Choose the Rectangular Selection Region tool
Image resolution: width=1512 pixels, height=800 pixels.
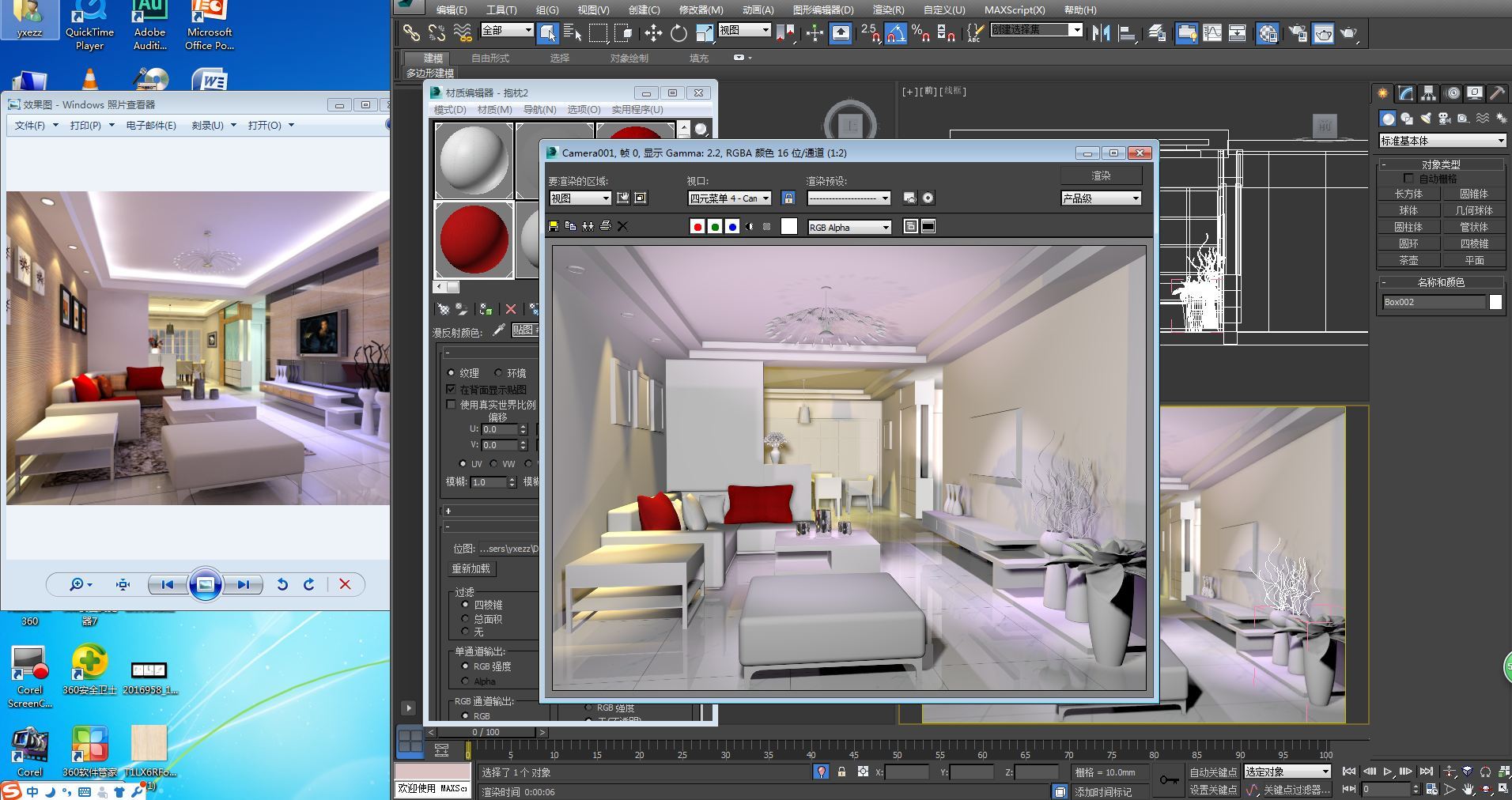[x=598, y=32]
